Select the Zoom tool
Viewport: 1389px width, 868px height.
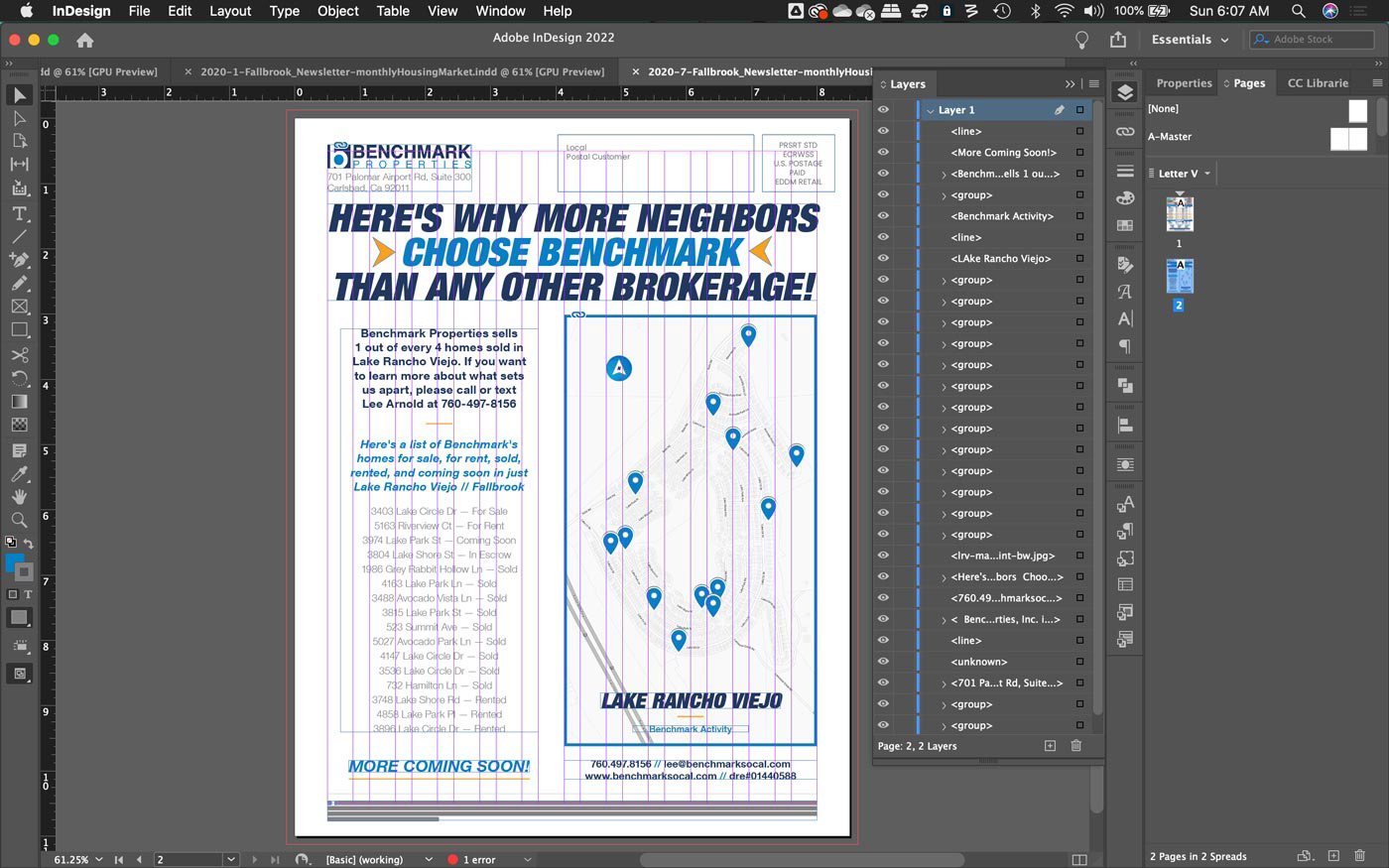(19, 519)
